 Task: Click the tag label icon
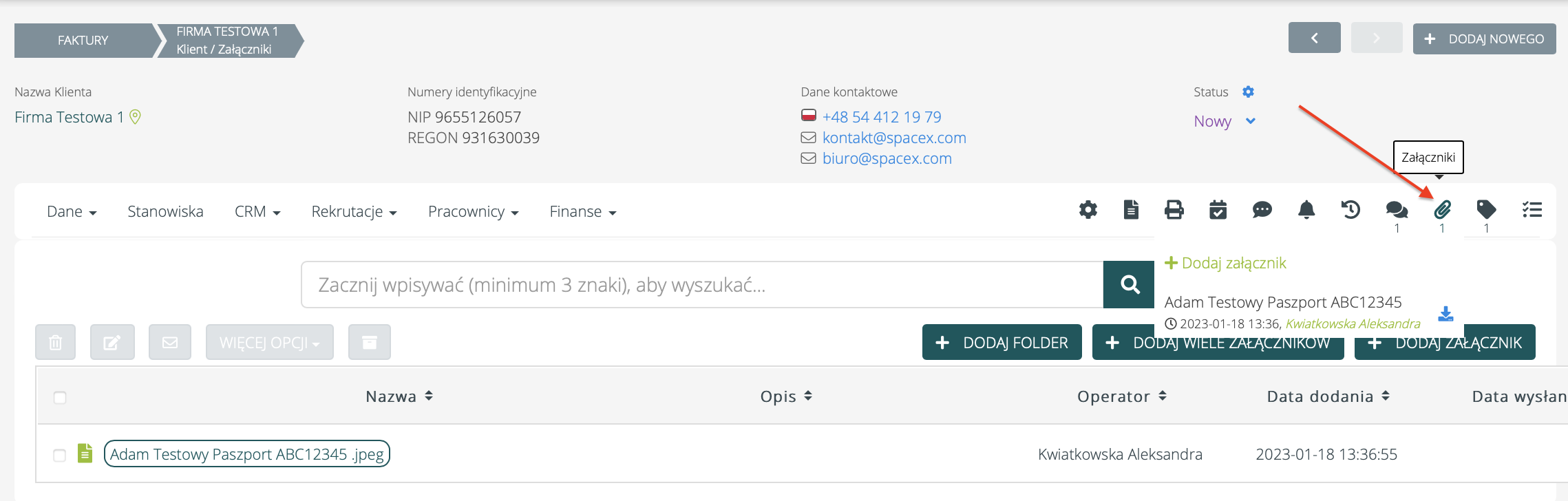click(x=1486, y=210)
